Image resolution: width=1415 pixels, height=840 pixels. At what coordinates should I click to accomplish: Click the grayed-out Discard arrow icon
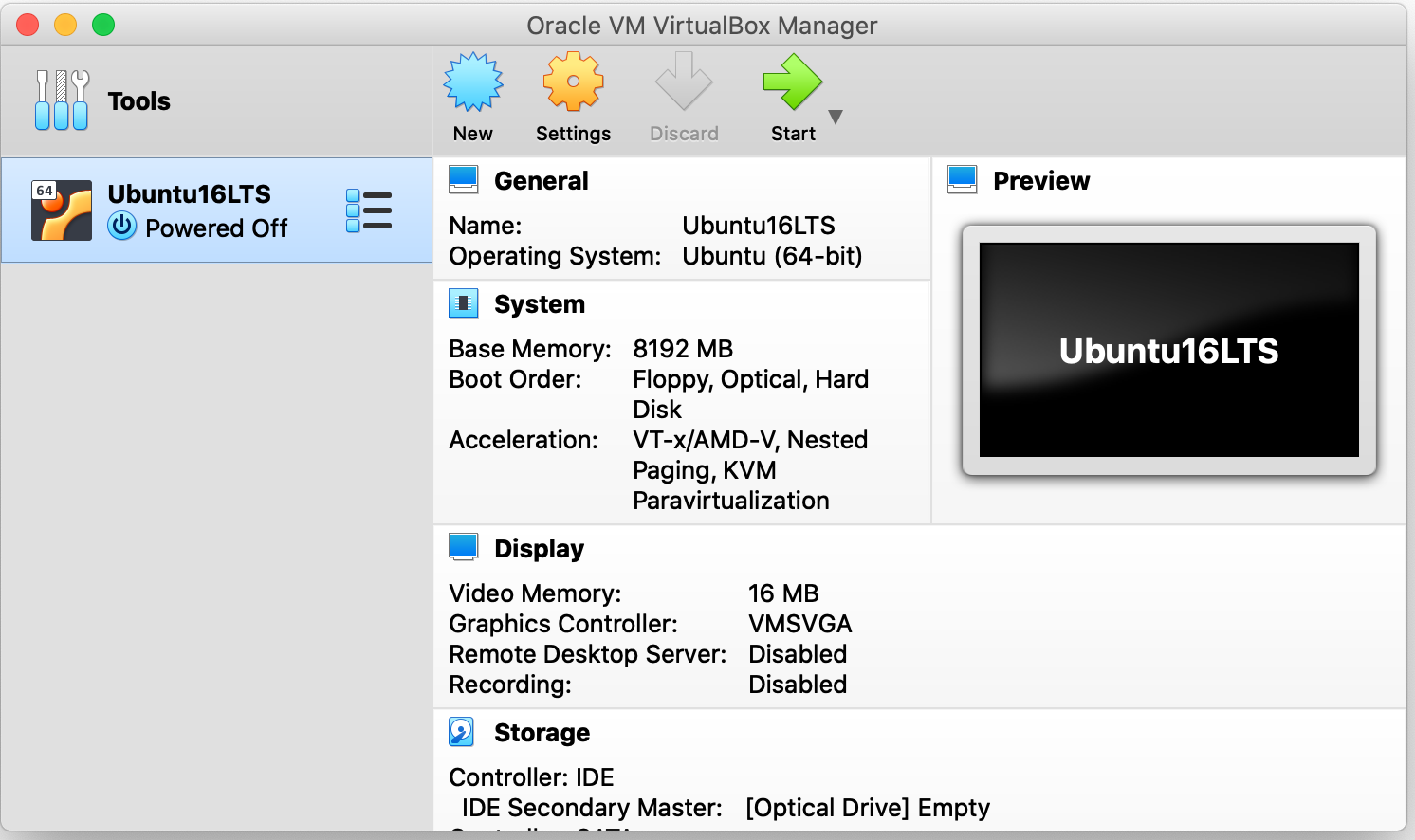[x=683, y=82]
